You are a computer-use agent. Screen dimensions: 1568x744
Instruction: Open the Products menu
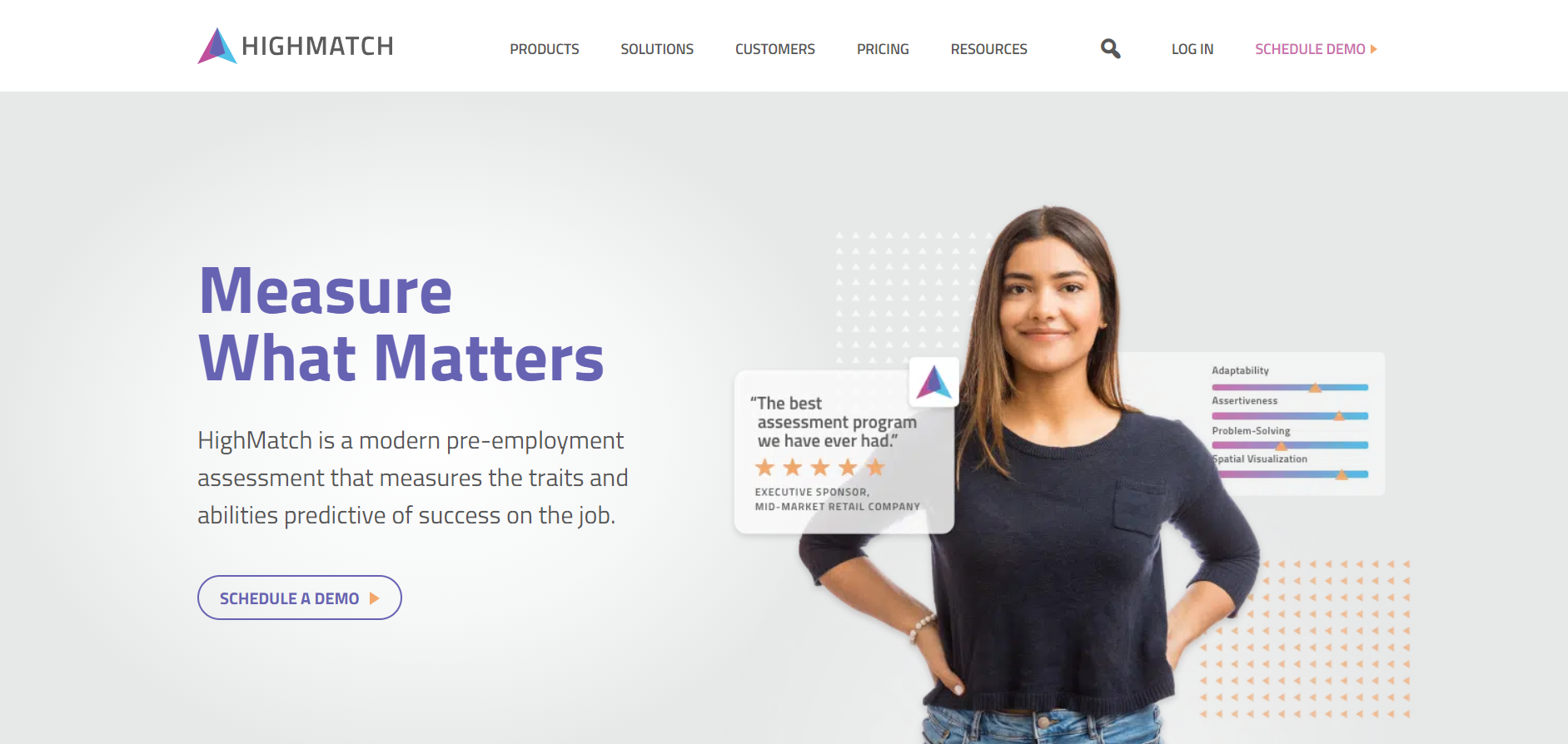[545, 49]
